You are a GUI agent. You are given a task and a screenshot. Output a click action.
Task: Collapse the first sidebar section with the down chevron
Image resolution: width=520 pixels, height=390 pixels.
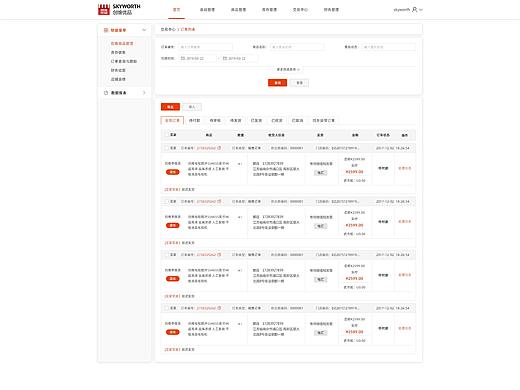click(144, 30)
